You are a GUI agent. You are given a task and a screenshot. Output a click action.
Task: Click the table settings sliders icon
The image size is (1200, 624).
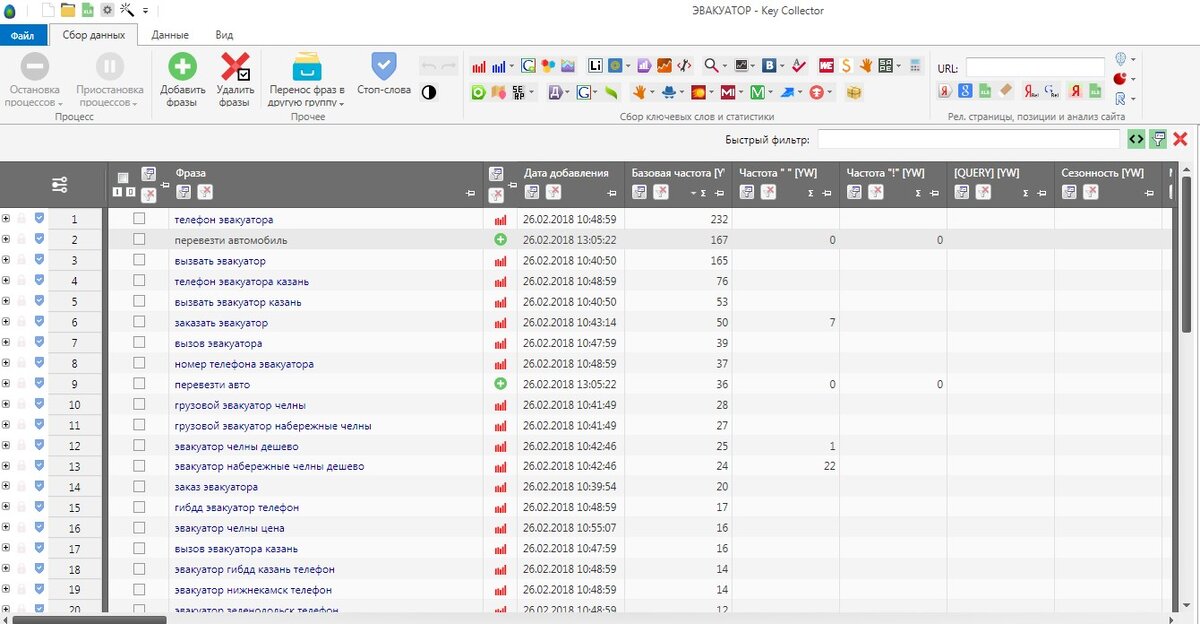[x=59, y=184]
